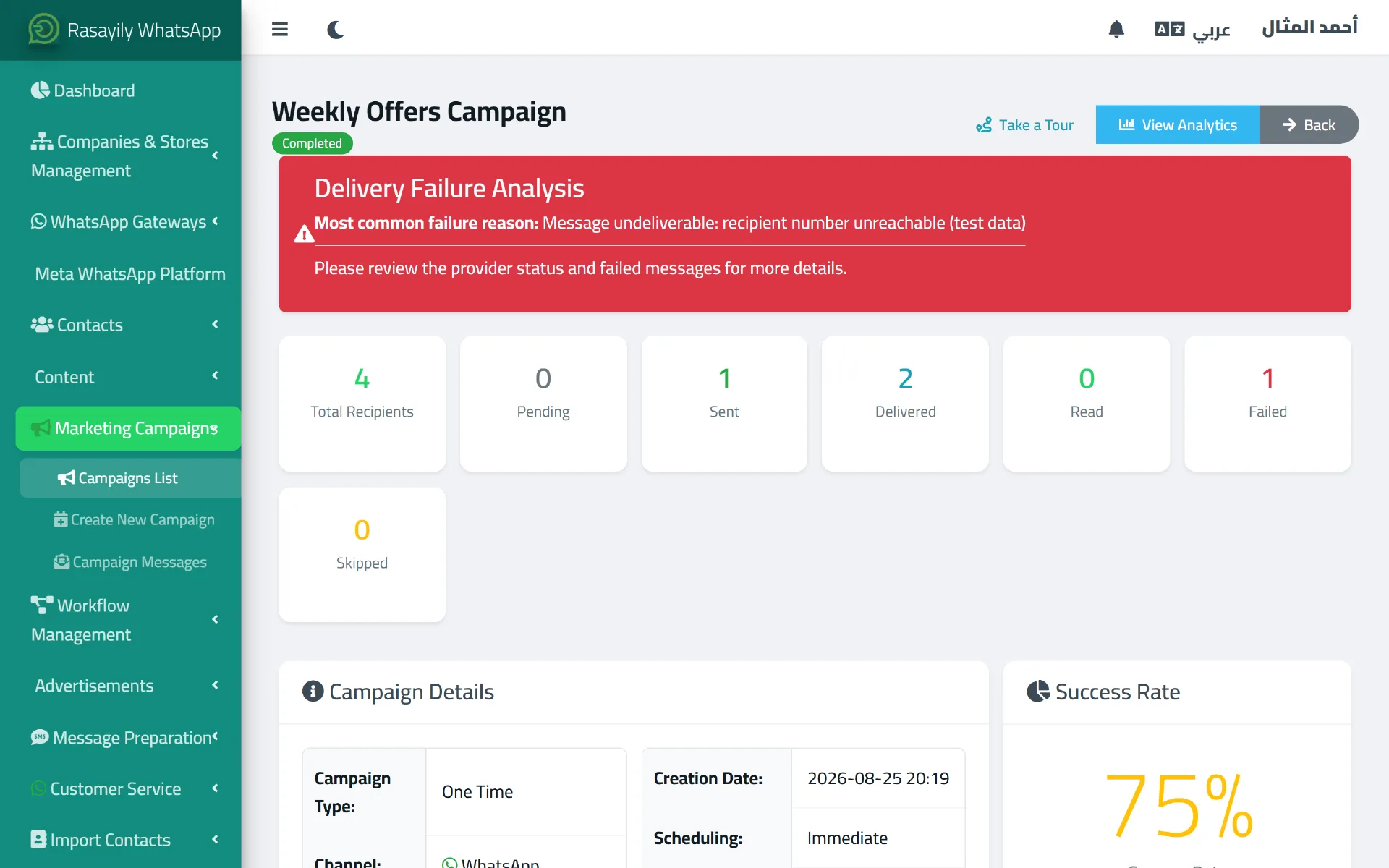Toggle the hamburger sidebar menu icon

[280, 30]
